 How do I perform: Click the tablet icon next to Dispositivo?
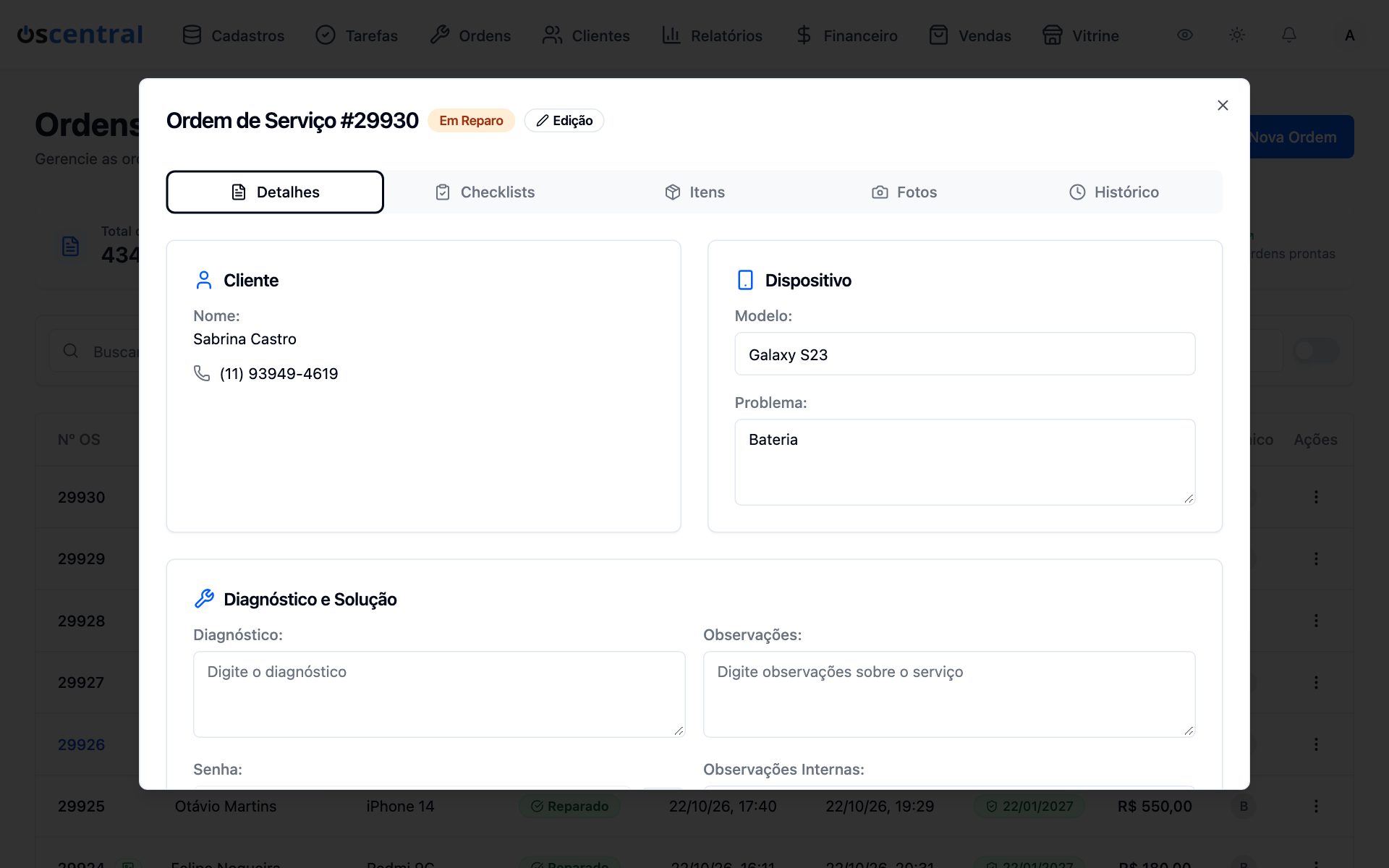tap(745, 280)
